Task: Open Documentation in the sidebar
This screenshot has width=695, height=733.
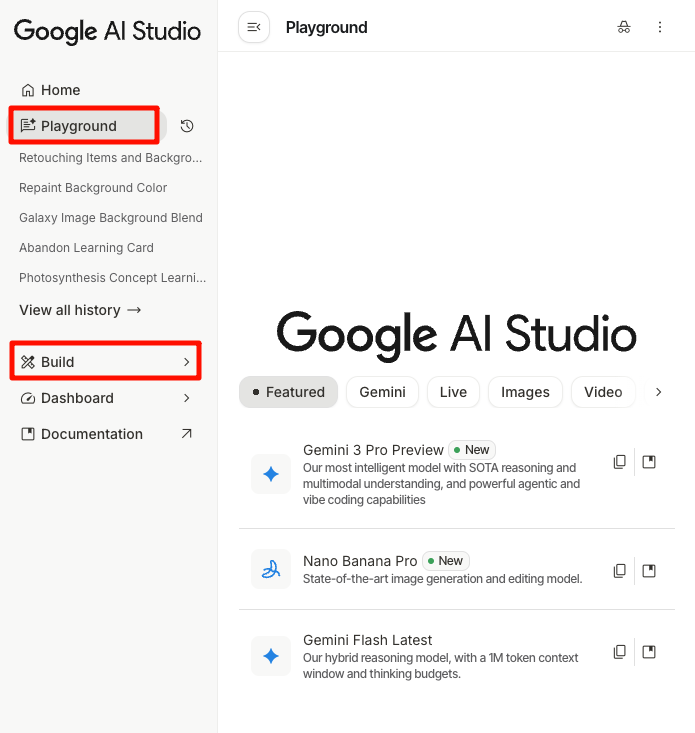Action: [92, 434]
